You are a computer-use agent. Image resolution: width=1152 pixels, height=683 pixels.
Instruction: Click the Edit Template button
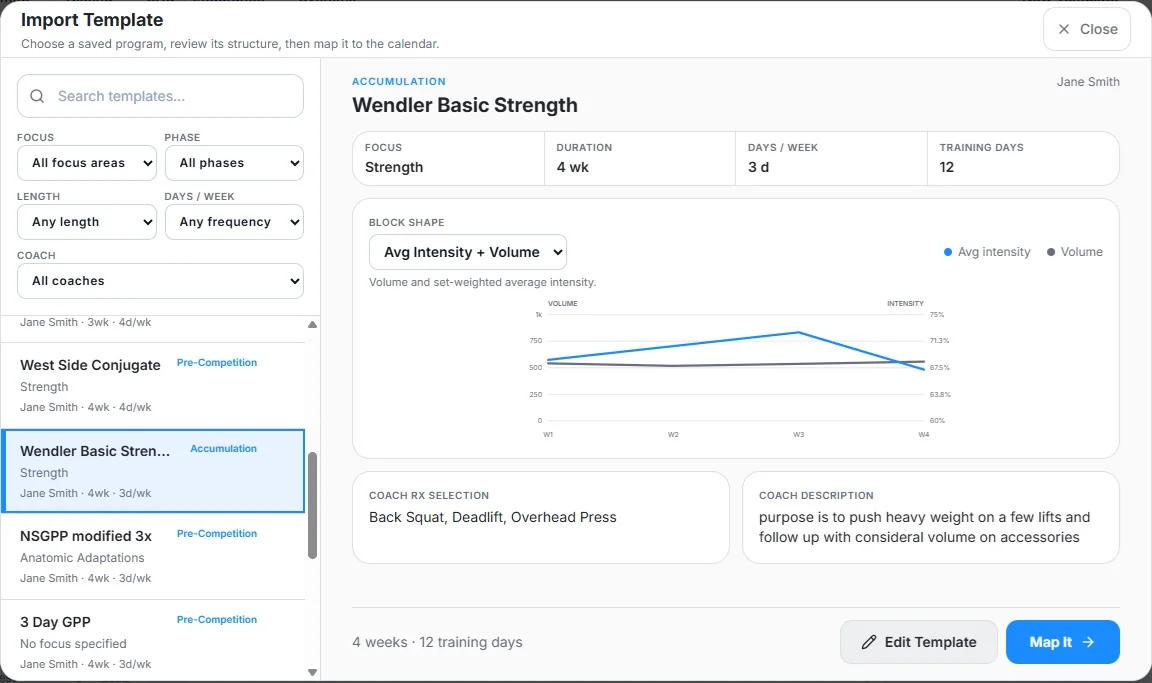coord(918,642)
